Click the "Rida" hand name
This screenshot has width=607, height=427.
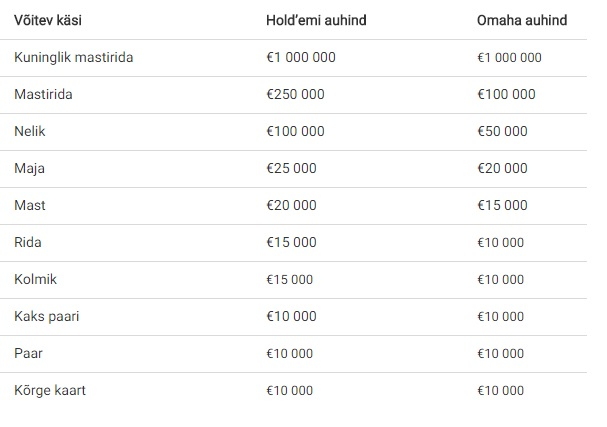click(28, 243)
